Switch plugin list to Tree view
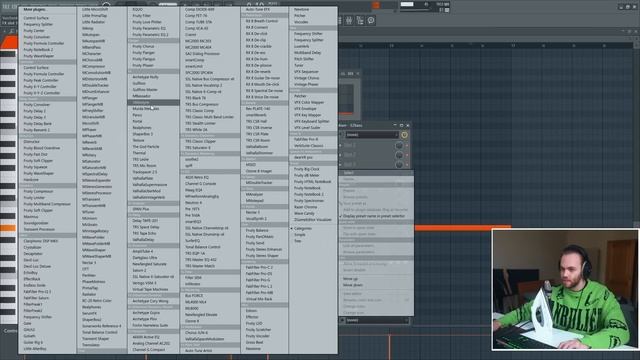 click(x=298, y=241)
